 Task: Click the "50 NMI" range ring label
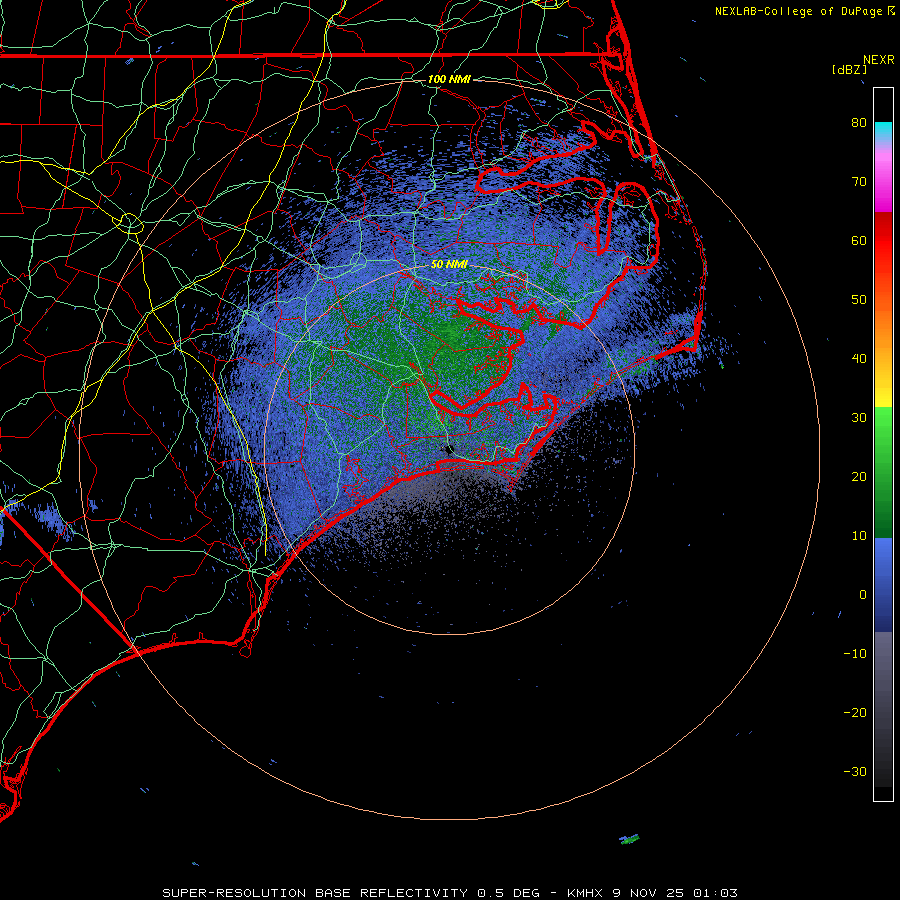tap(449, 265)
